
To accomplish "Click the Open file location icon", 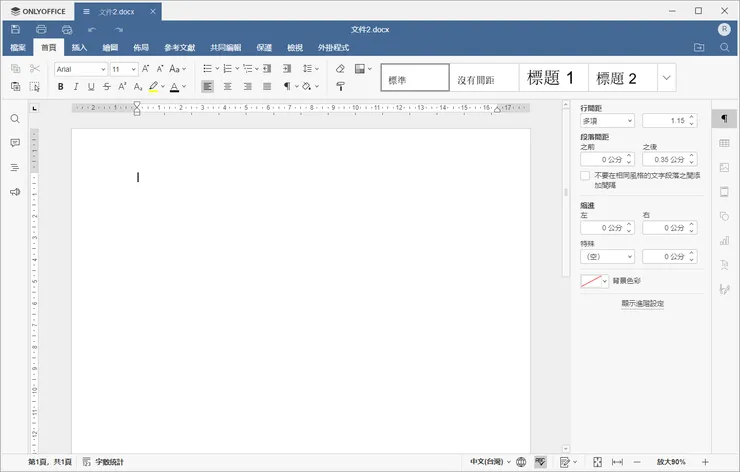I will [x=699, y=47].
